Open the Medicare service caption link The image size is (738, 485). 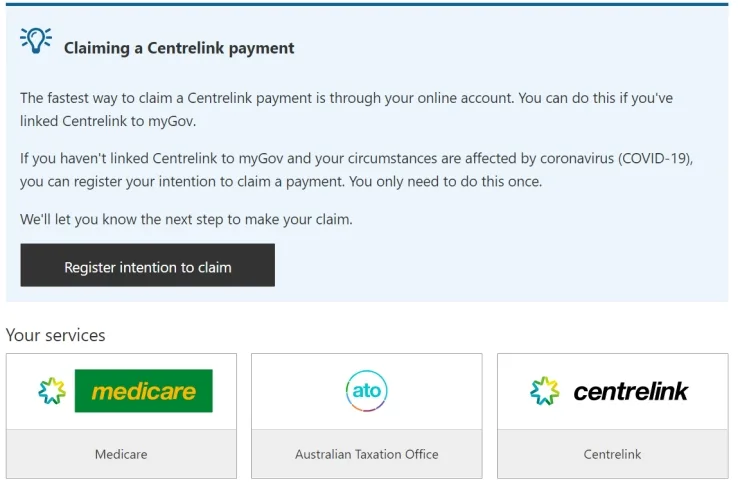click(121, 454)
